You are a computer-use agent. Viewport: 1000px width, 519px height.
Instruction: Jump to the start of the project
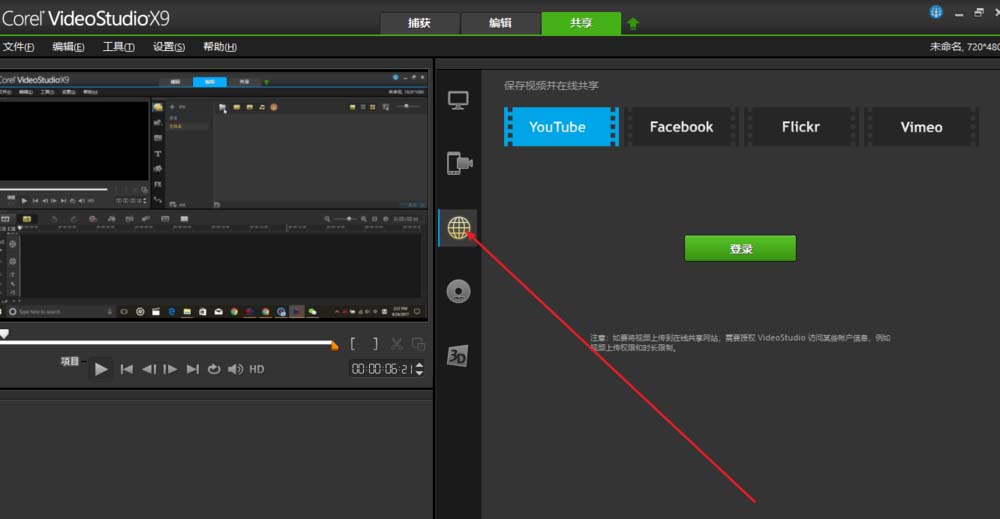point(127,369)
